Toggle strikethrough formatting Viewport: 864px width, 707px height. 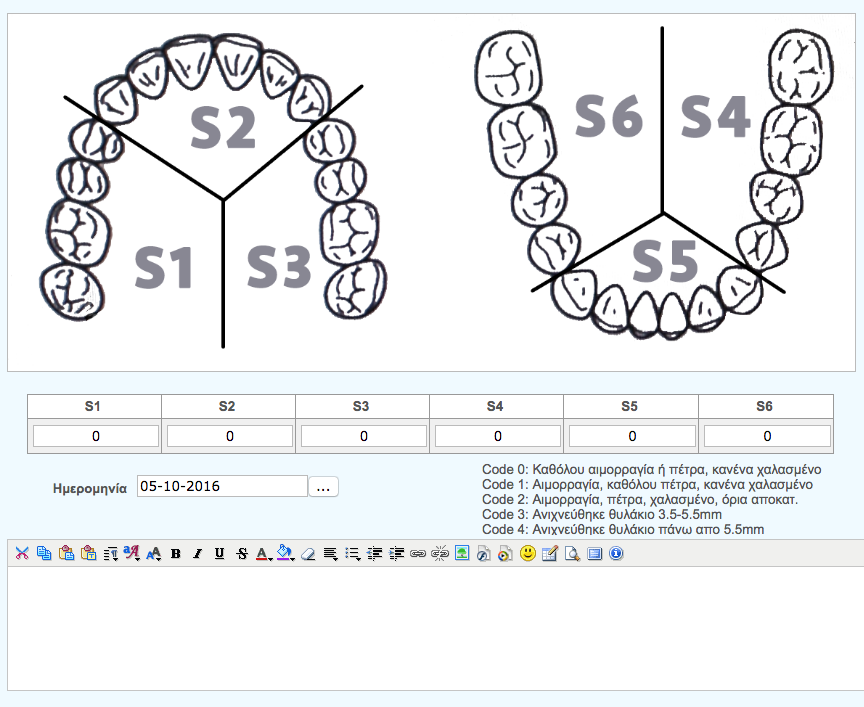pos(241,553)
